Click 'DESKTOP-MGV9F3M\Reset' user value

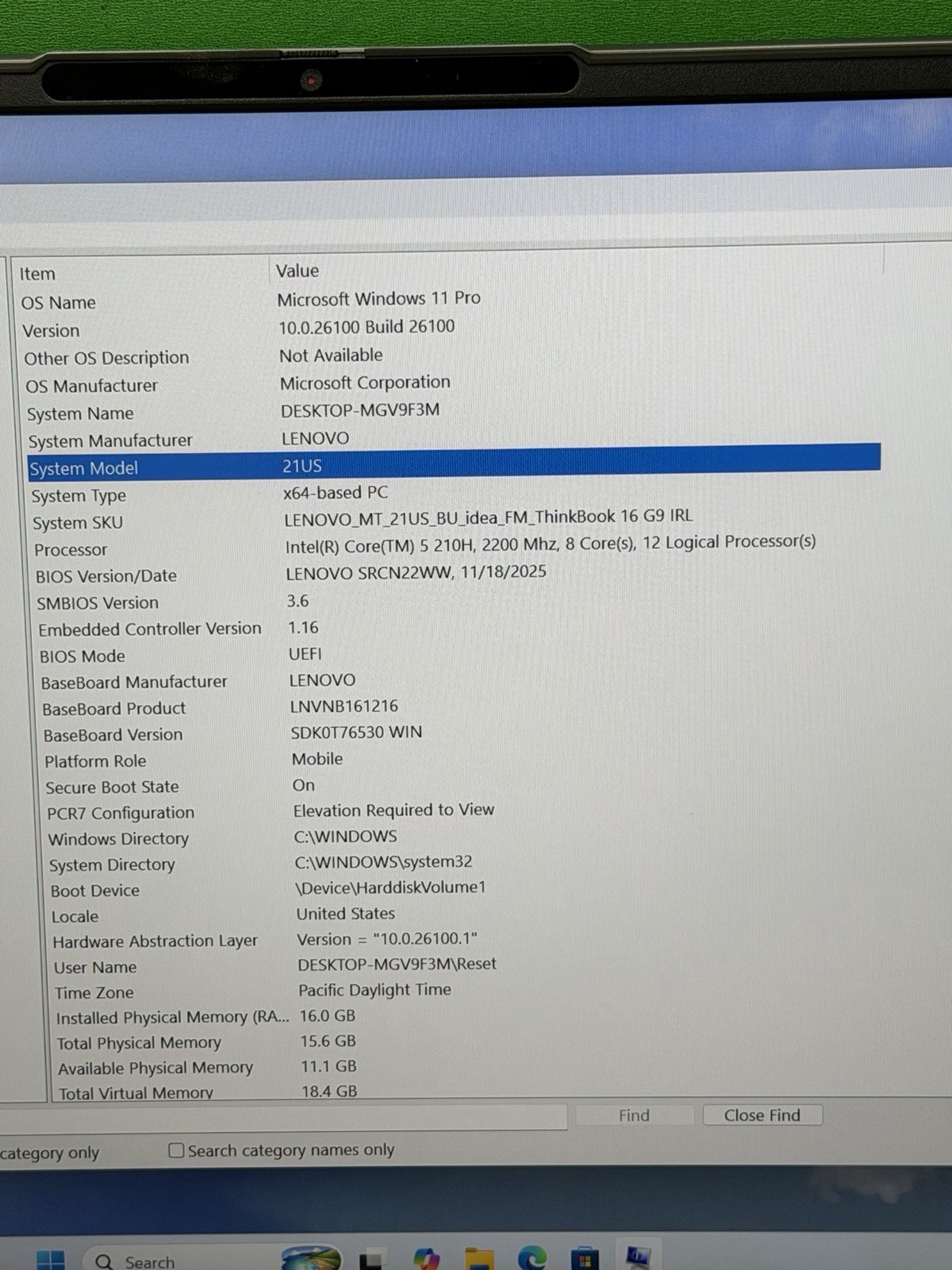pos(397,964)
